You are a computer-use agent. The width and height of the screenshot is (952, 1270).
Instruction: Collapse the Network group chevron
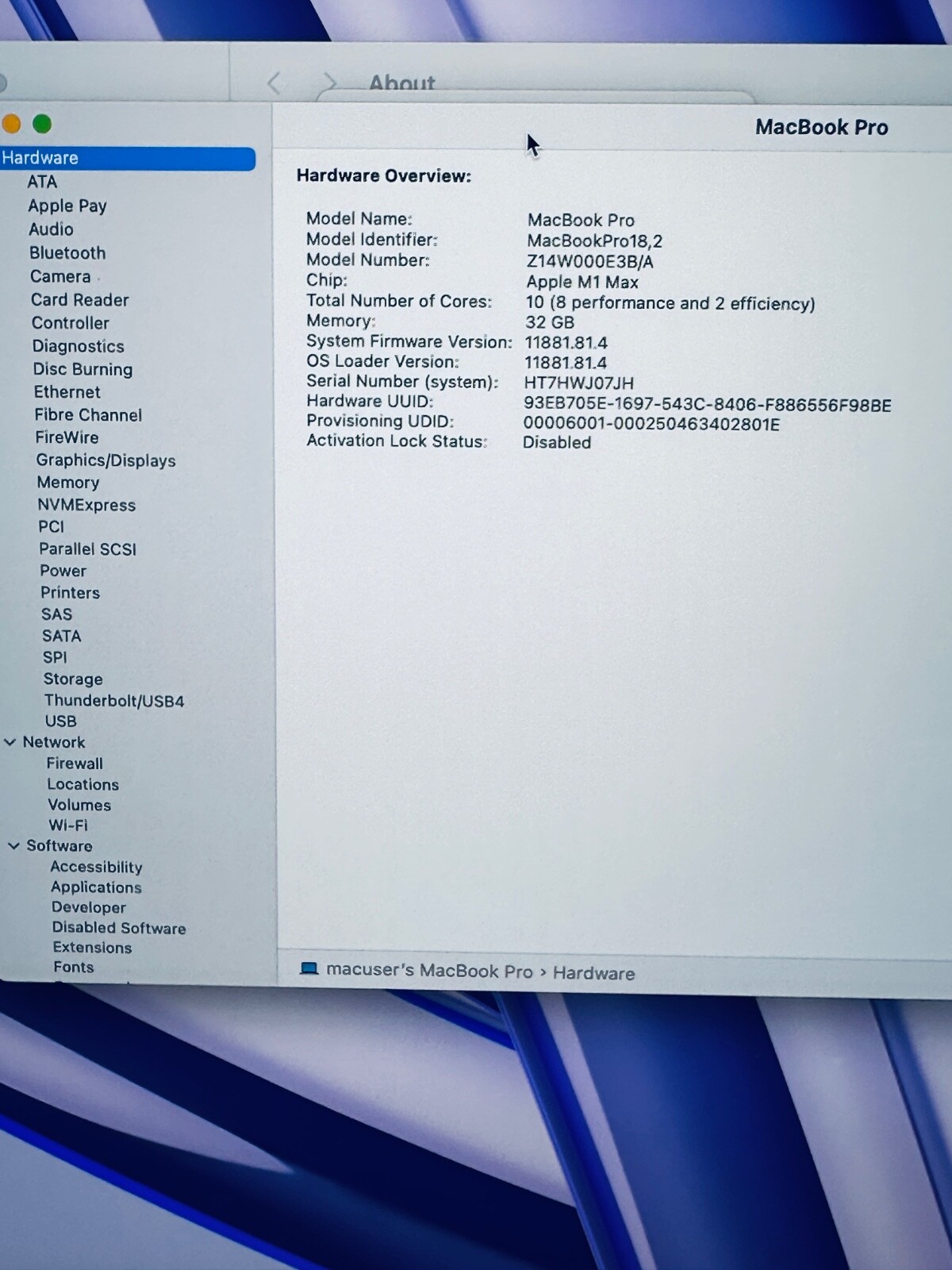(x=10, y=742)
